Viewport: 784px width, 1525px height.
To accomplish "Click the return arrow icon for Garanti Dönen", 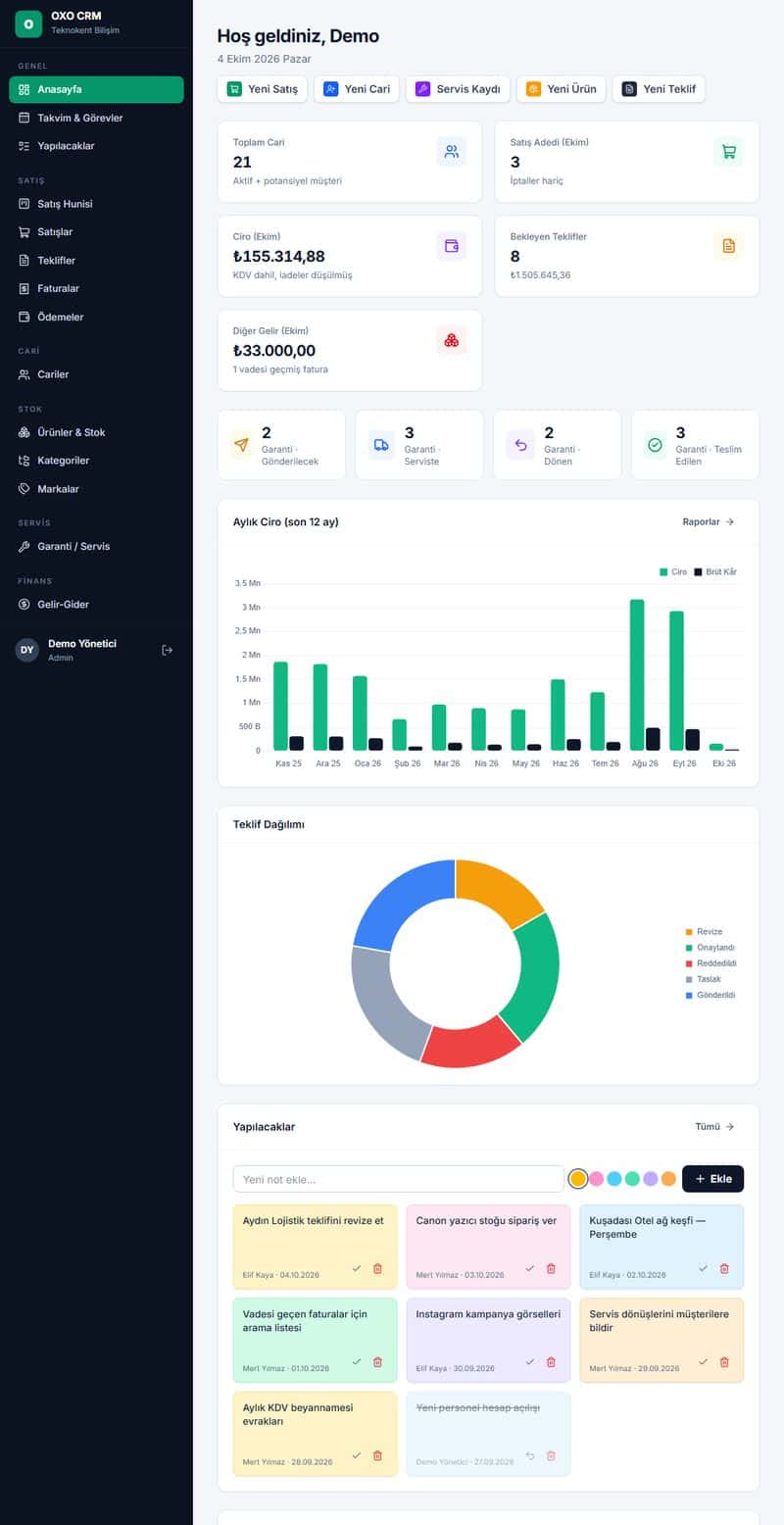I will 520,445.
